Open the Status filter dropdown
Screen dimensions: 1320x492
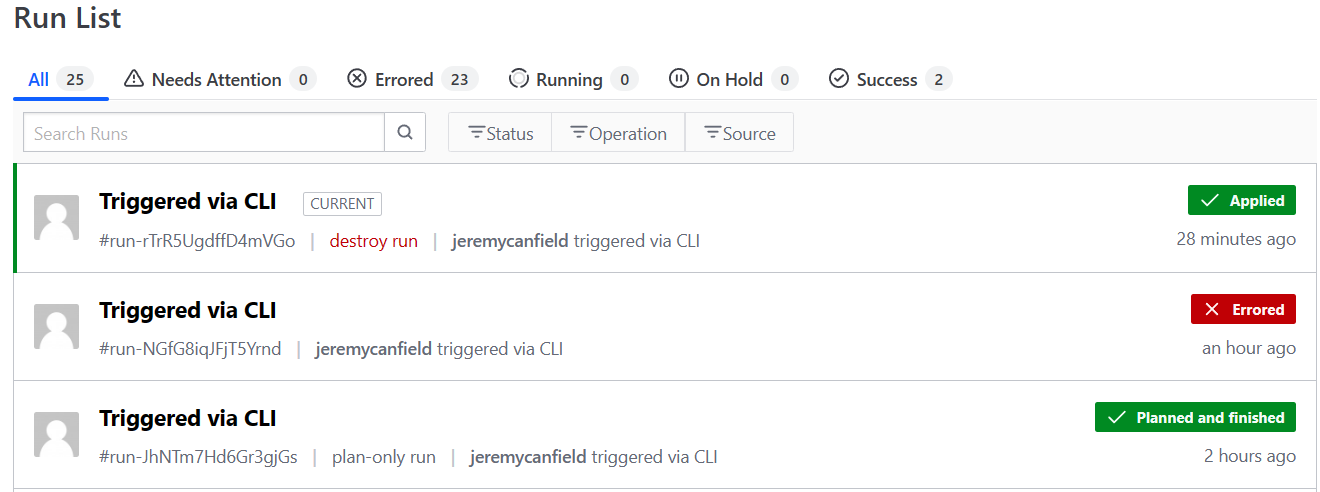[x=500, y=132]
